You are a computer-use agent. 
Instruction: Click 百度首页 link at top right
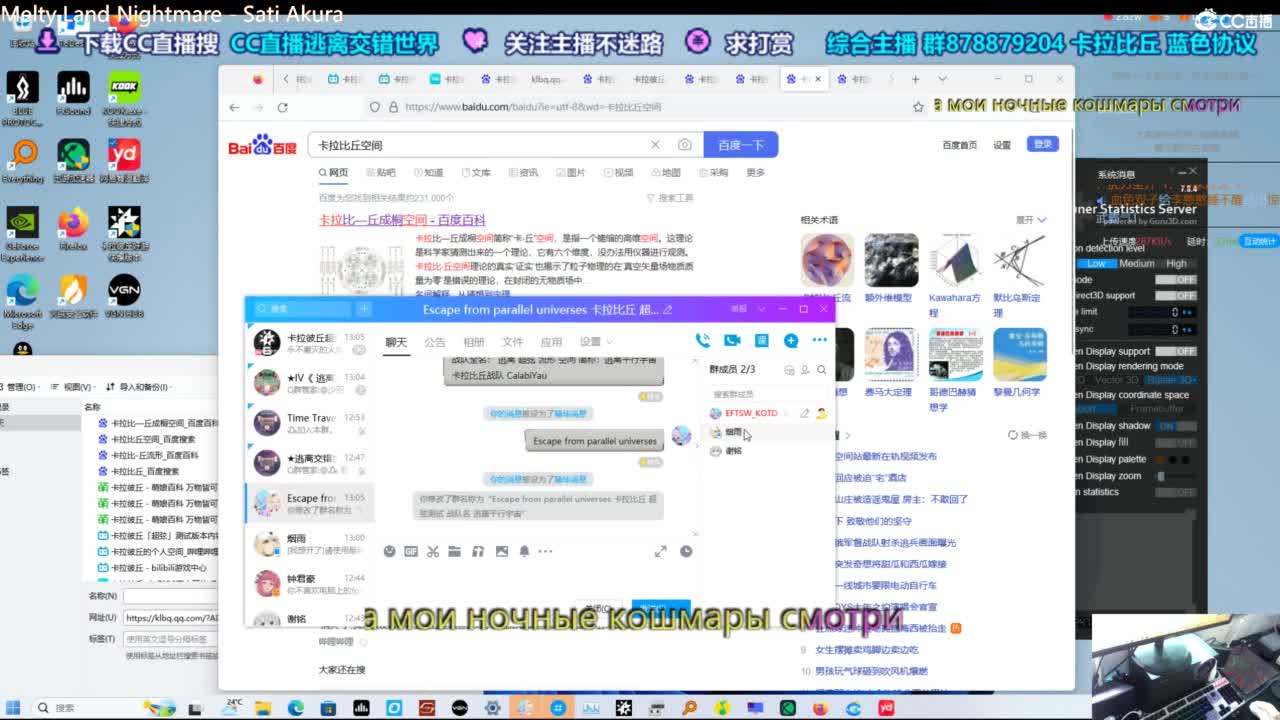click(x=959, y=145)
